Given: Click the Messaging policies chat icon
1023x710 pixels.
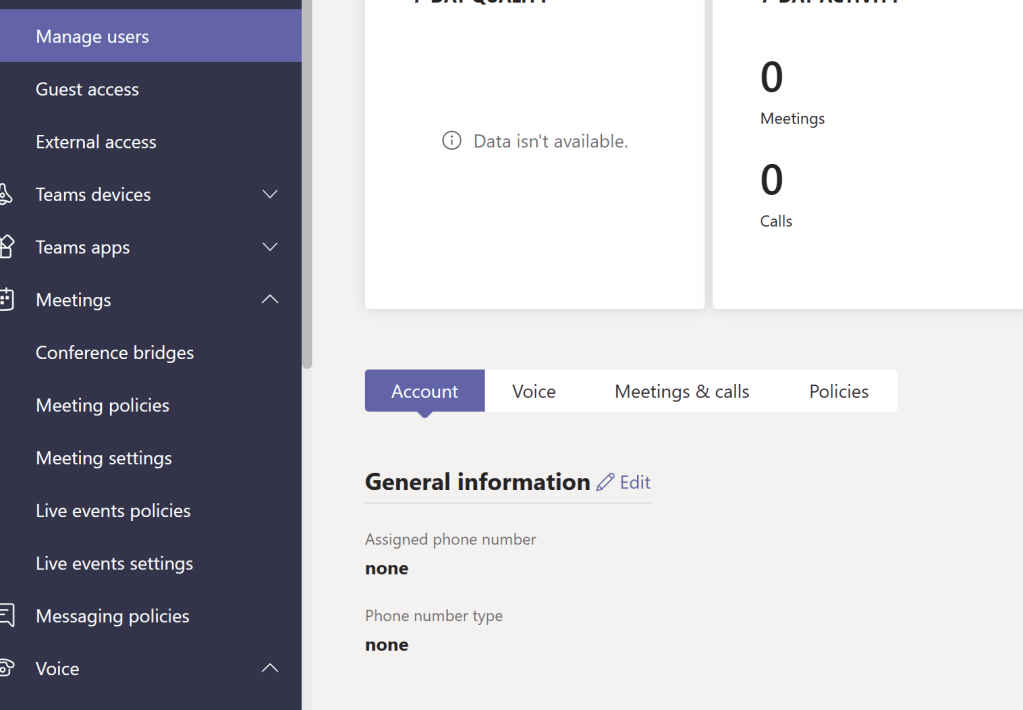Looking at the screenshot, I should click(x=5, y=615).
